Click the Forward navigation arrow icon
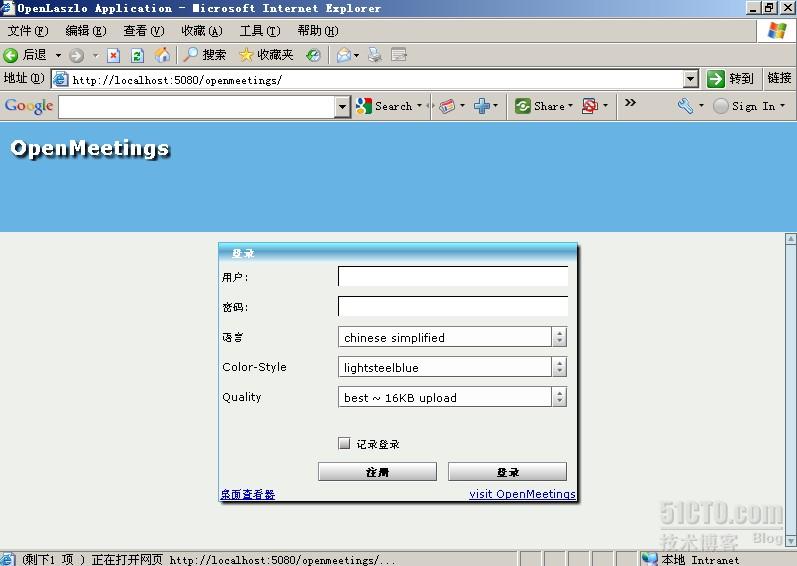Screen dimensions: 797x566 [76, 55]
